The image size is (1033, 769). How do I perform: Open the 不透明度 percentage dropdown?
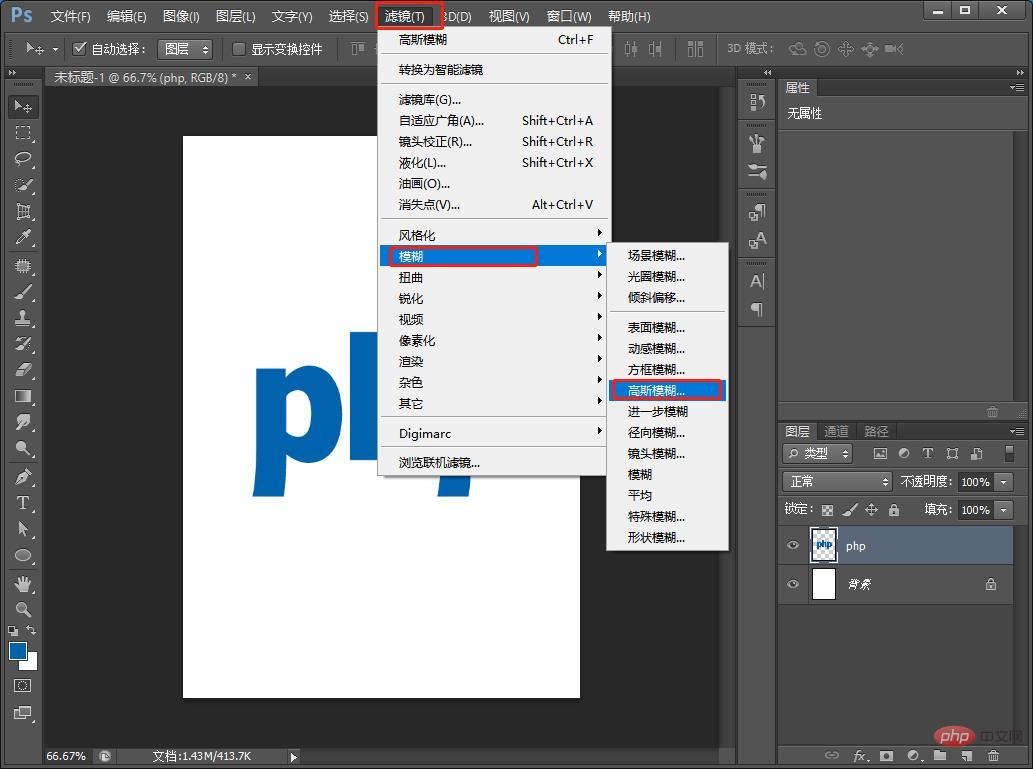pos(1002,481)
